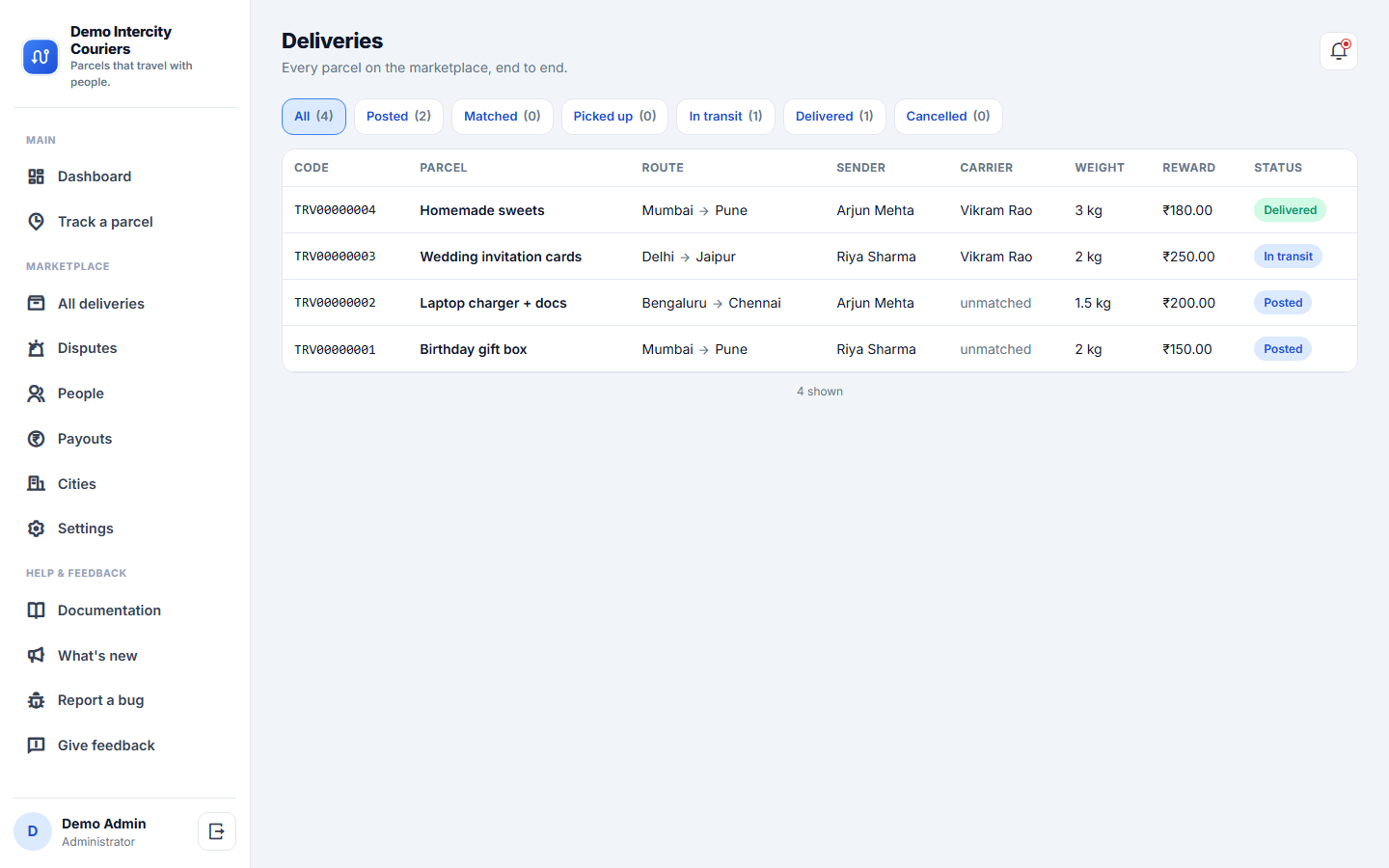Click the Demo Admin avatar
This screenshot has height=868, width=1389.
33,831
